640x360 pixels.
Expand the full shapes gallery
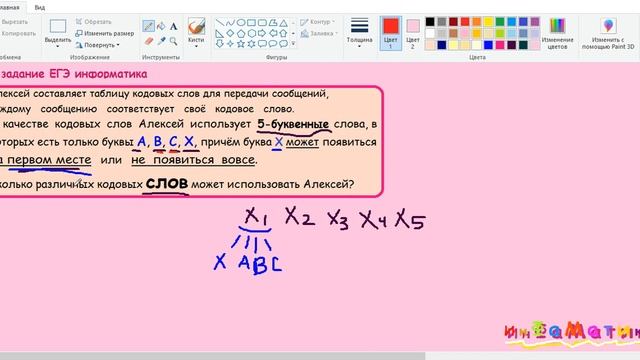[x=293, y=44]
